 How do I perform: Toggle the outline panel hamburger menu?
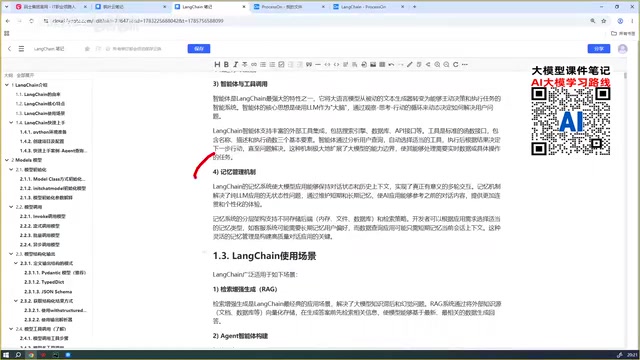click(21, 49)
